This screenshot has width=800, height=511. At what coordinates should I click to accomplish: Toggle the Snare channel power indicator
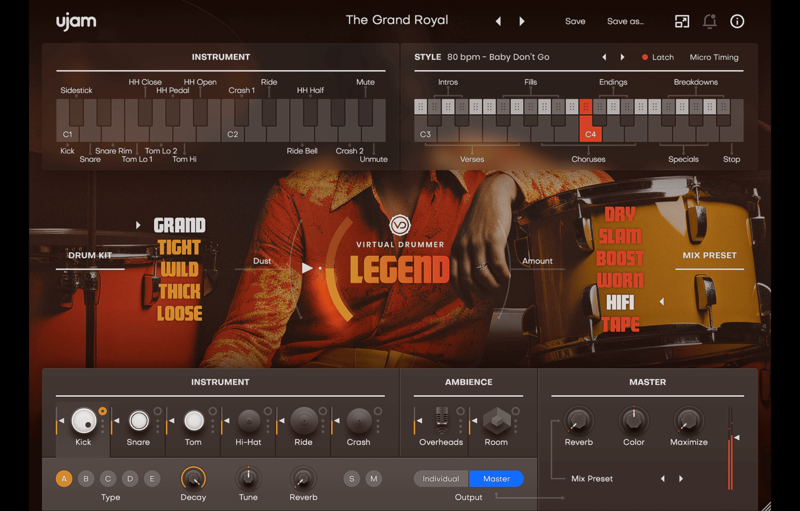tap(158, 411)
